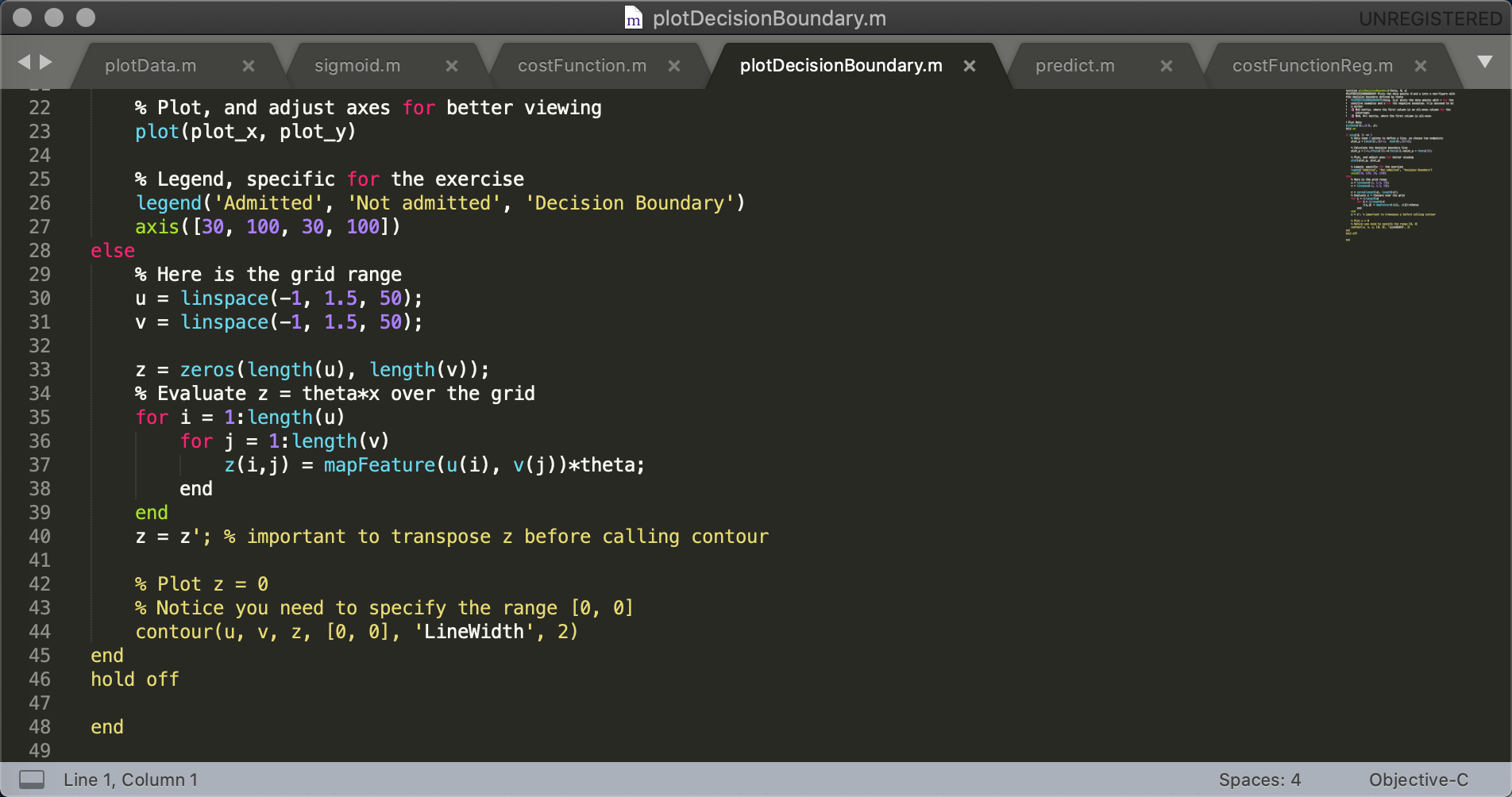1512x797 pixels.
Task: Click the minimap code overview
Action: point(1400,165)
